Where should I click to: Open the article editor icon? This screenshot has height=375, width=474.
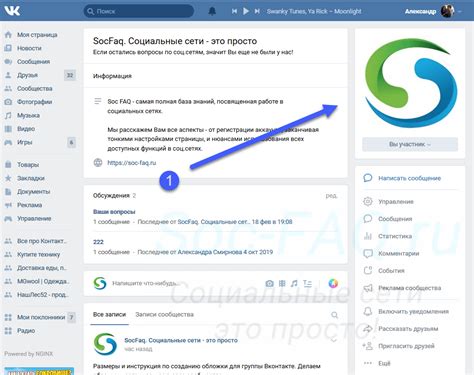coord(307,283)
